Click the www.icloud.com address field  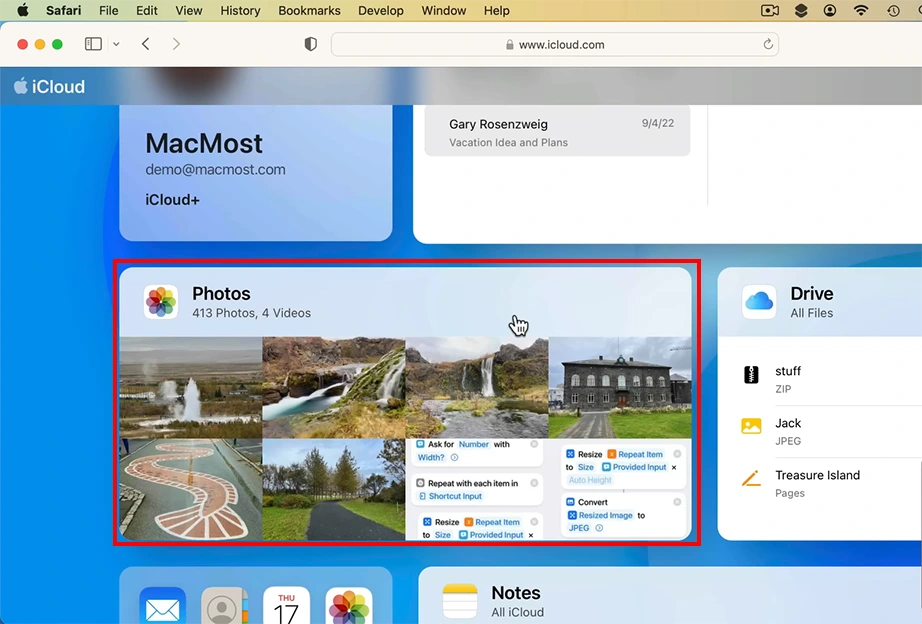(554, 45)
